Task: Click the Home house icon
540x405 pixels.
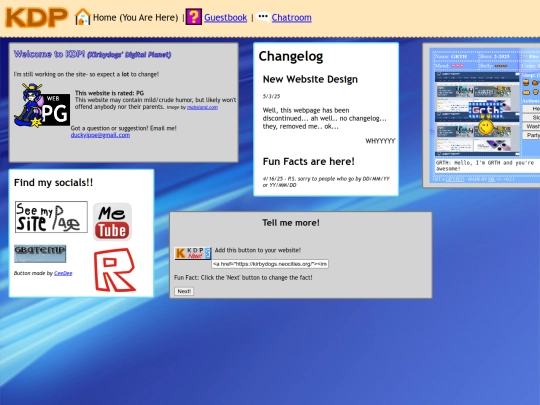Action: click(83, 17)
